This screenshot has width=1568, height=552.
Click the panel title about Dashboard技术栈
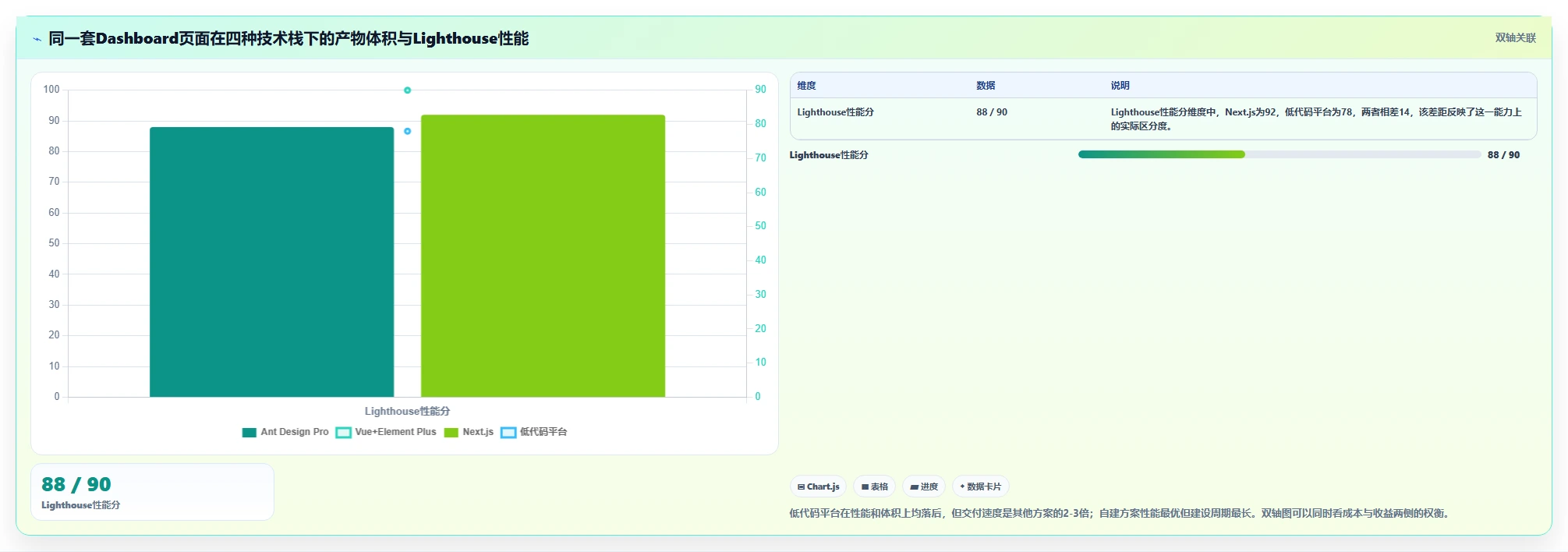pyautogui.click(x=288, y=38)
